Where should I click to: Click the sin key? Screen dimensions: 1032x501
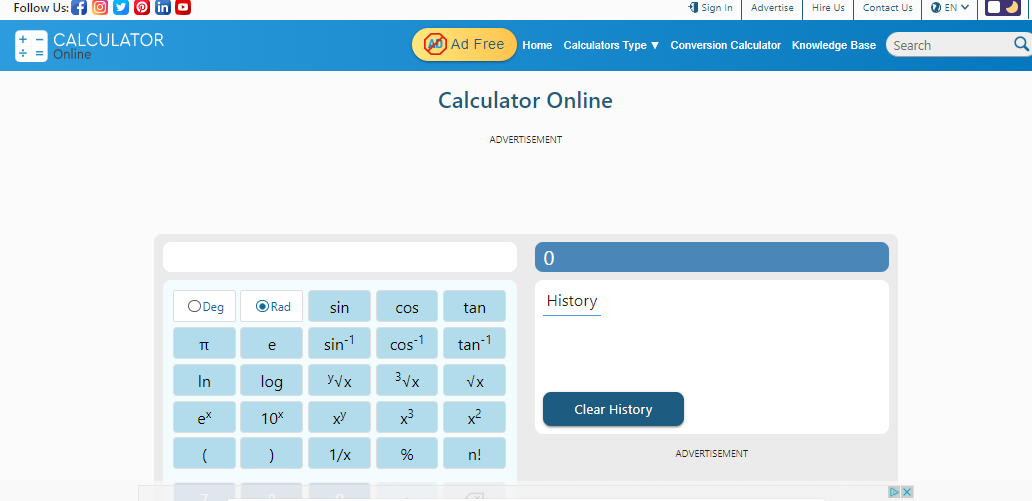(x=340, y=306)
